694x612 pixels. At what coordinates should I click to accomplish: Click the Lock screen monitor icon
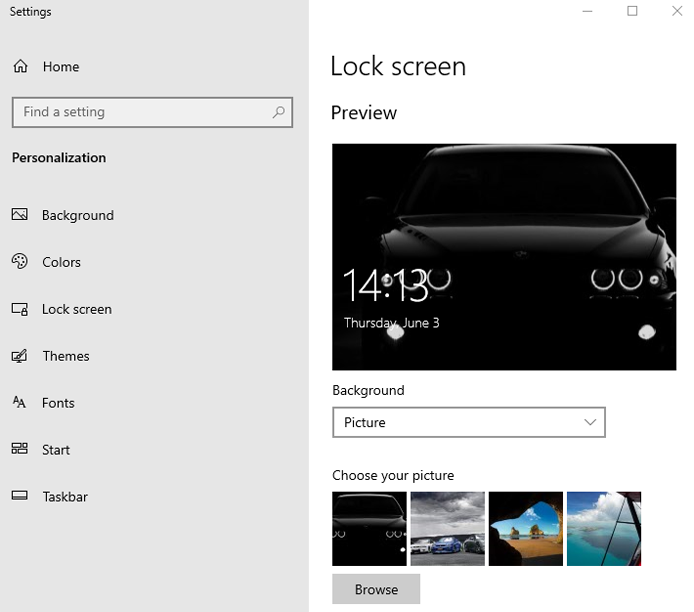coord(20,309)
